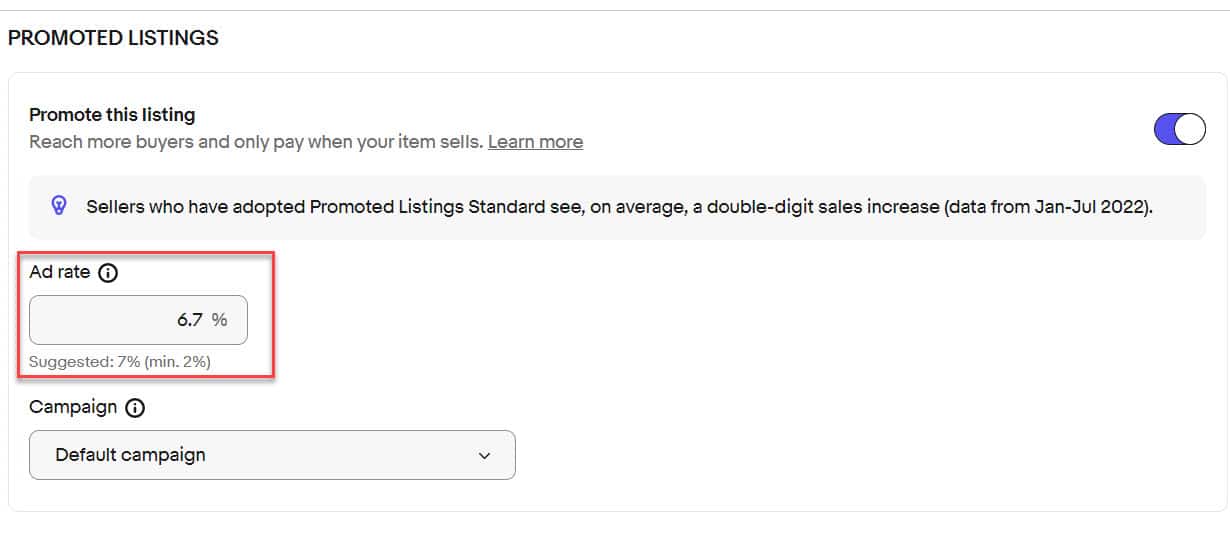The image size is (1230, 535).
Task: Click the Promote this listing label
Action: [112, 115]
